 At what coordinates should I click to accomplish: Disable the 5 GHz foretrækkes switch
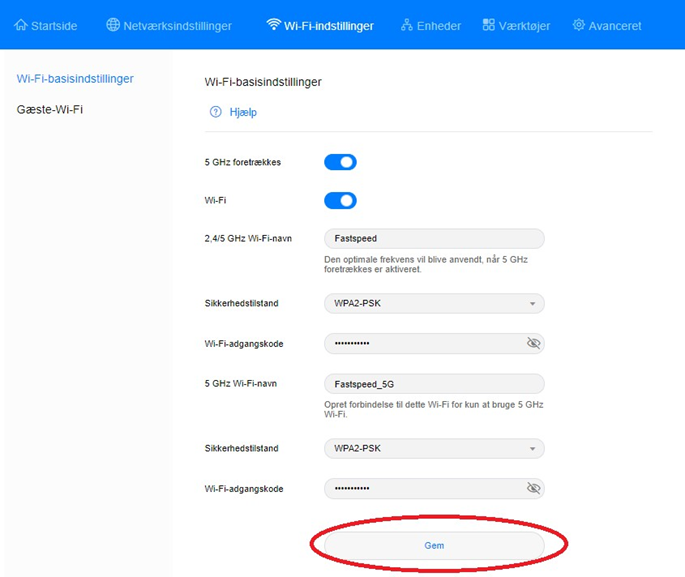click(x=340, y=162)
